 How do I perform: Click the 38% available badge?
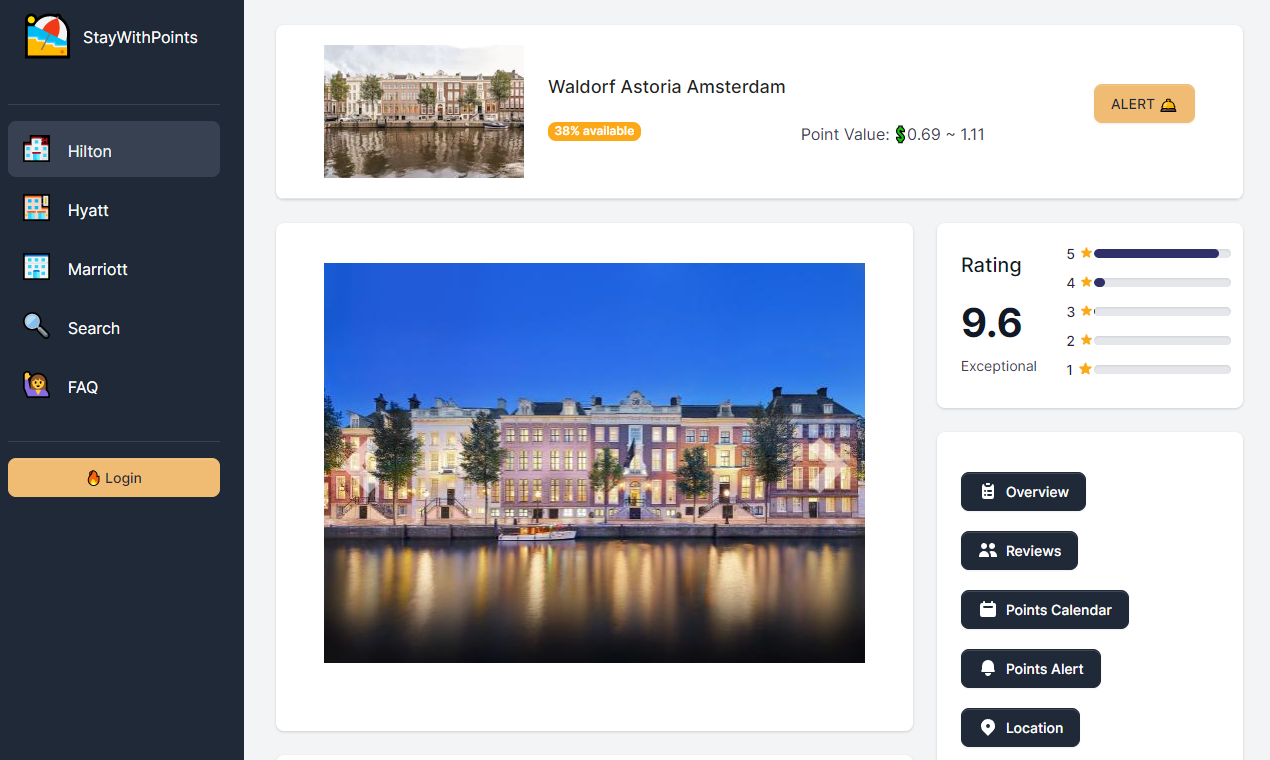coord(594,131)
